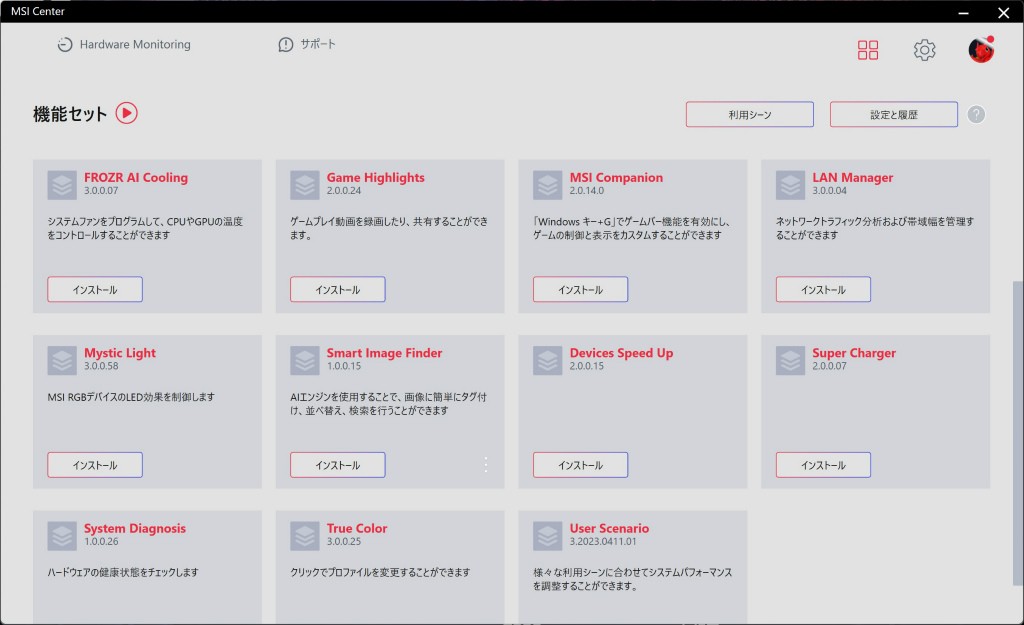Install the Super Charger feature
This screenshot has height=625, width=1024.
823,465
